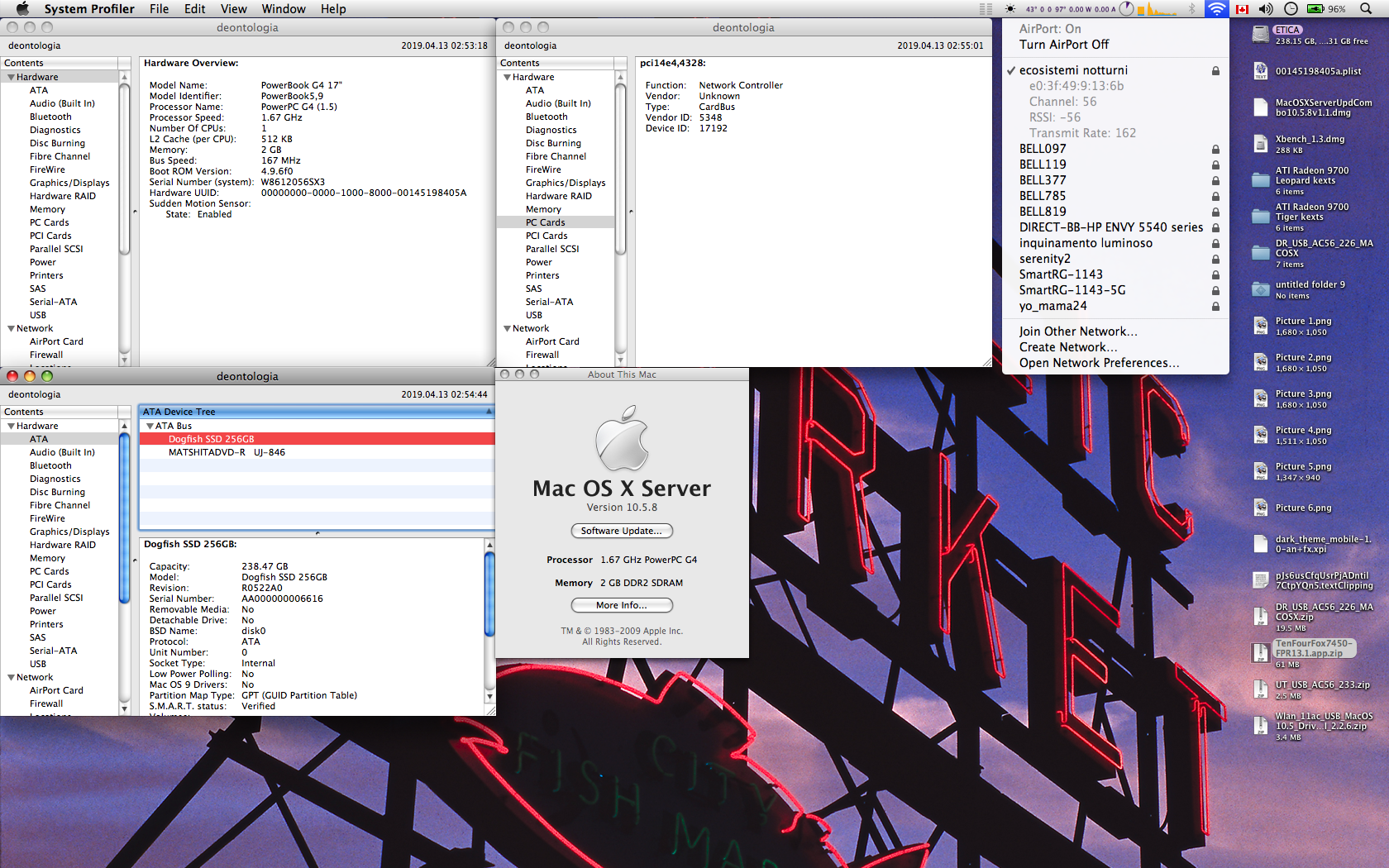Collapse Network tree in bottom-left profiler window
The image size is (1389, 868).
coord(11,677)
